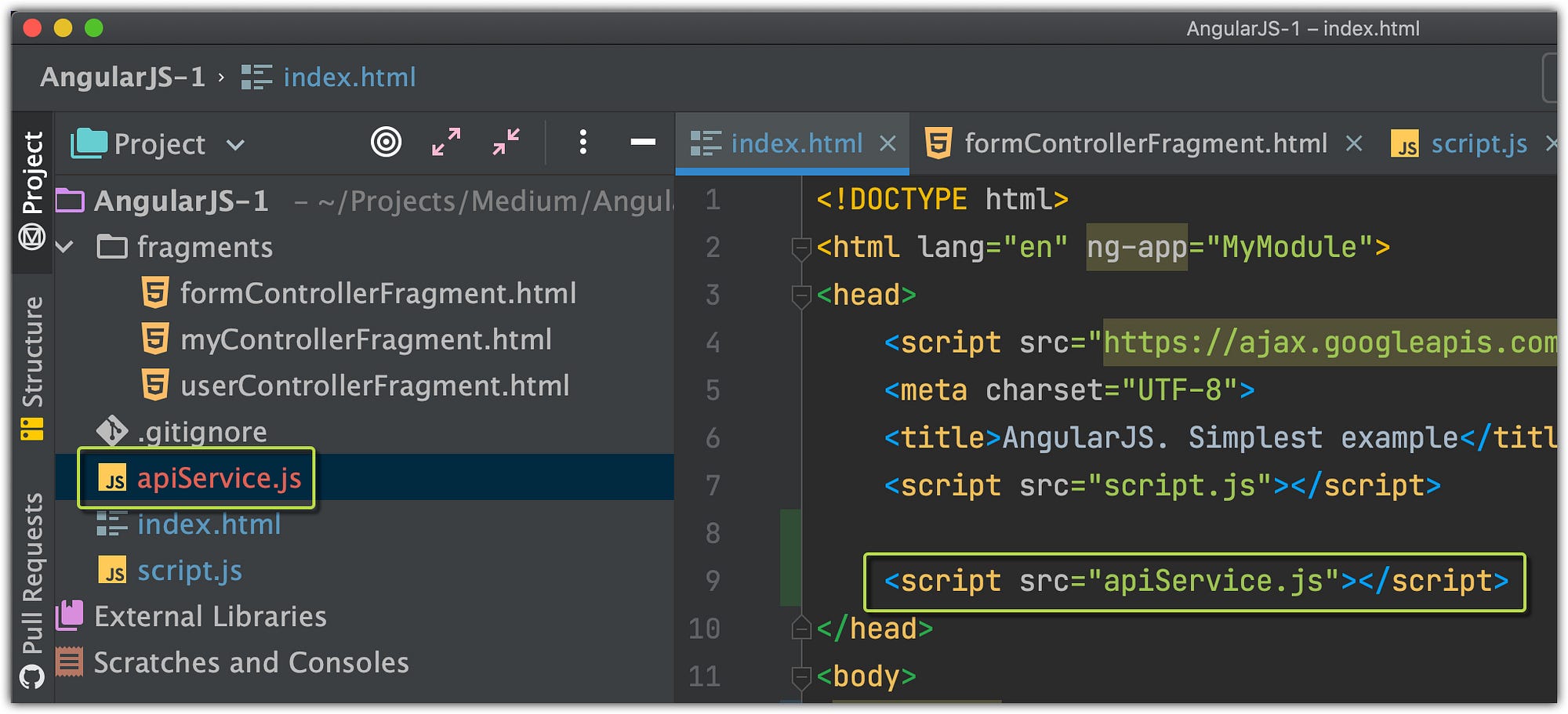The height and width of the screenshot is (714, 1568).
Task: Click the yellow minimize window button
Action: 63,28
